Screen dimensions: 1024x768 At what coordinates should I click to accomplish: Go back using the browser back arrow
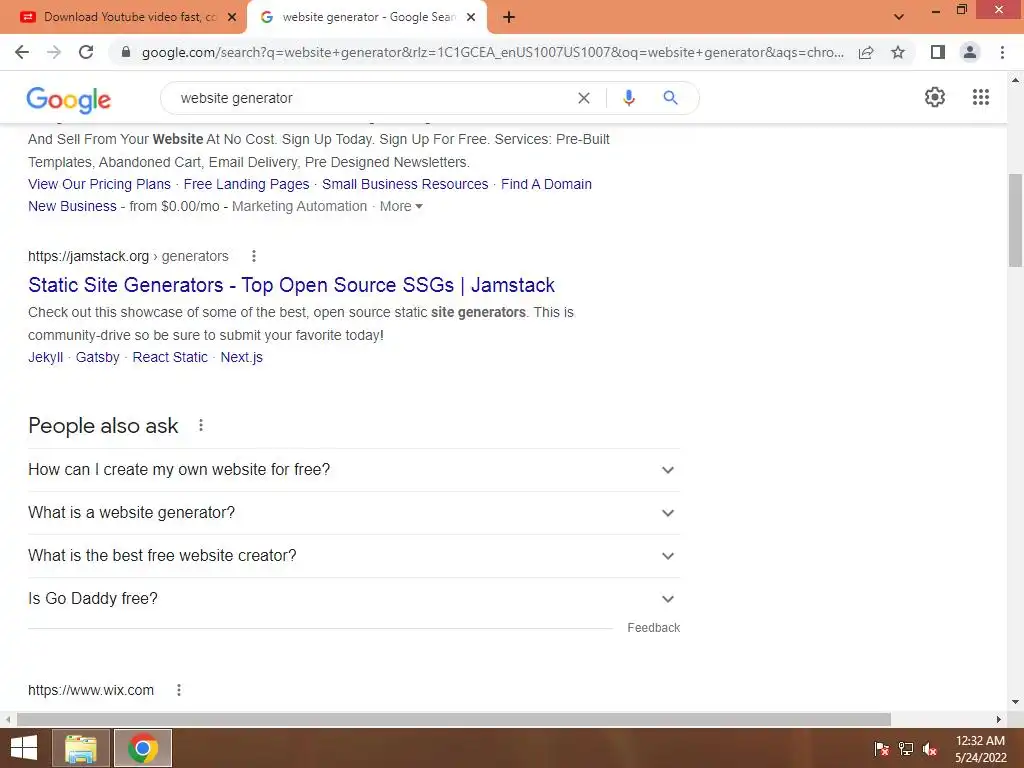[22, 52]
